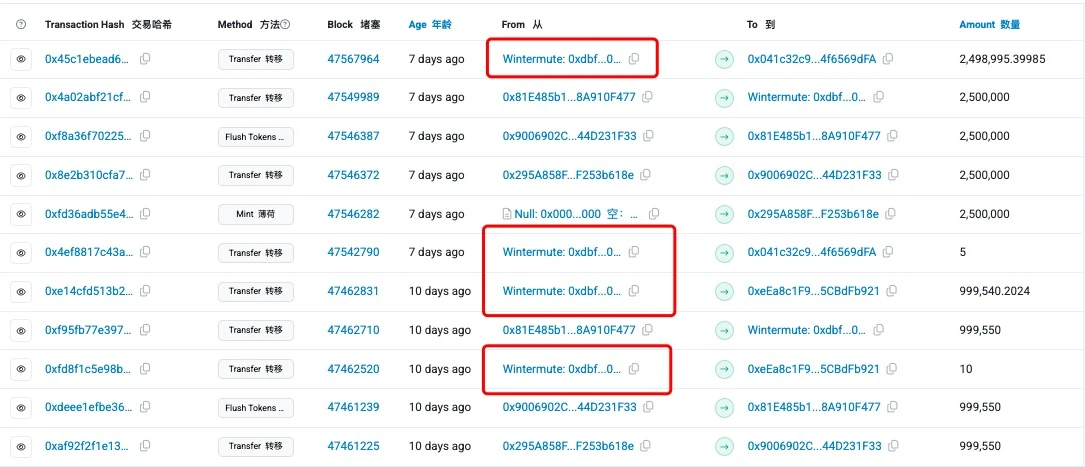Open recipient 0xeEa8c1F9 in block 47462831 row
1085x467 pixels.
(x=813, y=291)
